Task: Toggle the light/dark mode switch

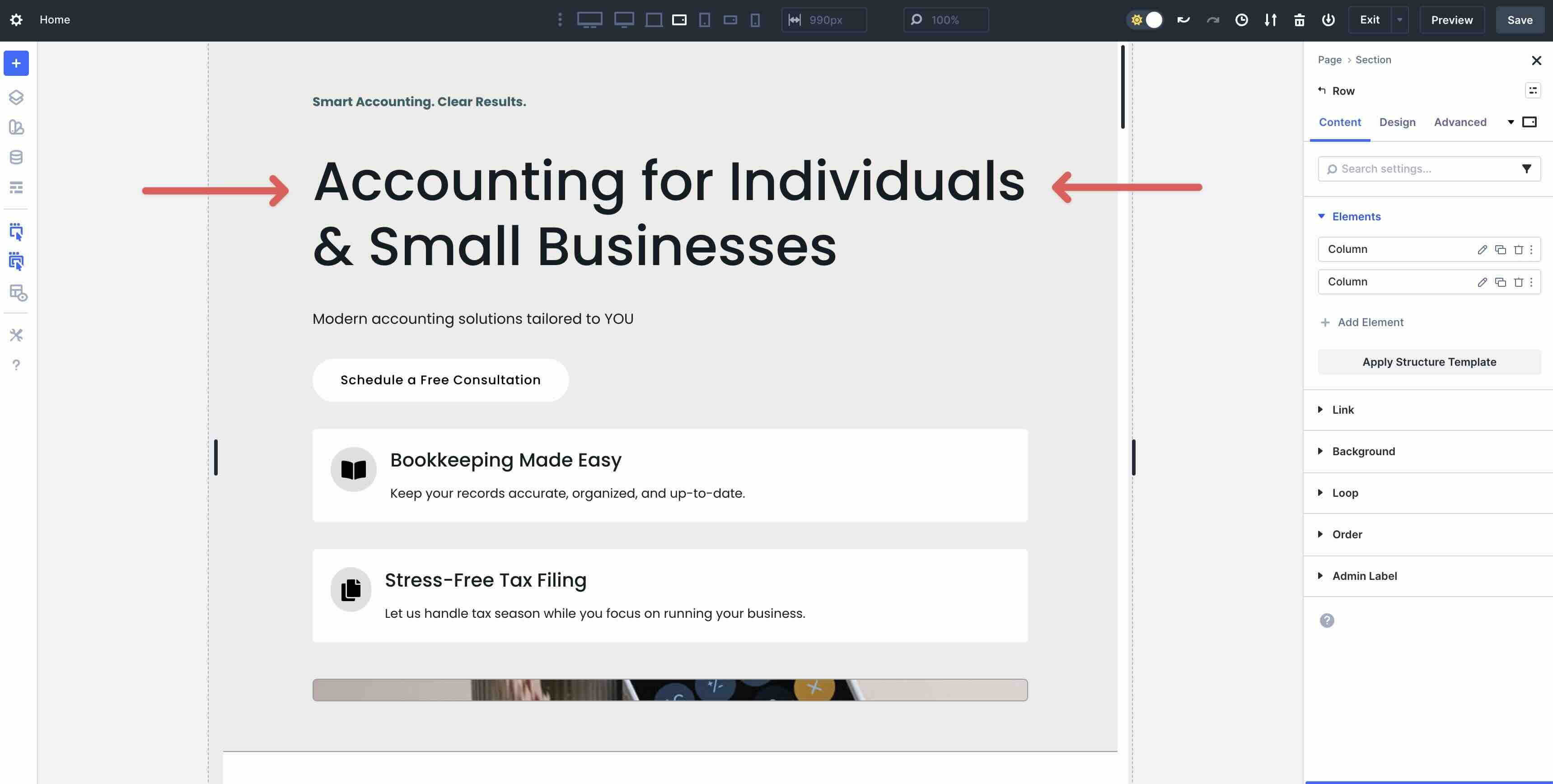Action: point(1145,20)
